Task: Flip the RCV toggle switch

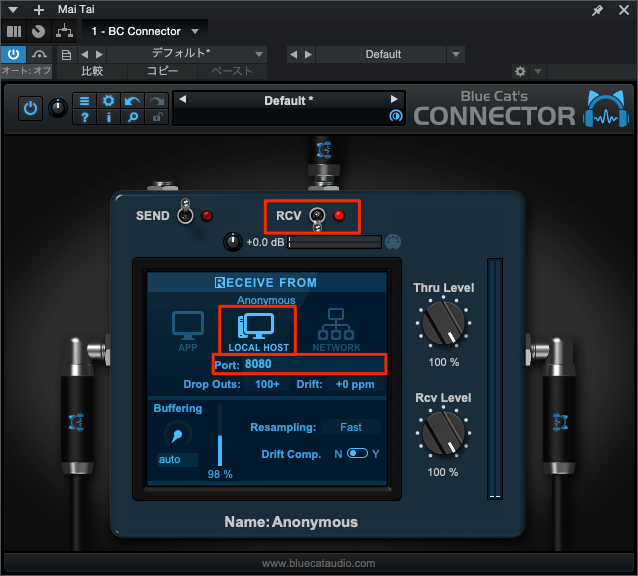Action: [317, 218]
